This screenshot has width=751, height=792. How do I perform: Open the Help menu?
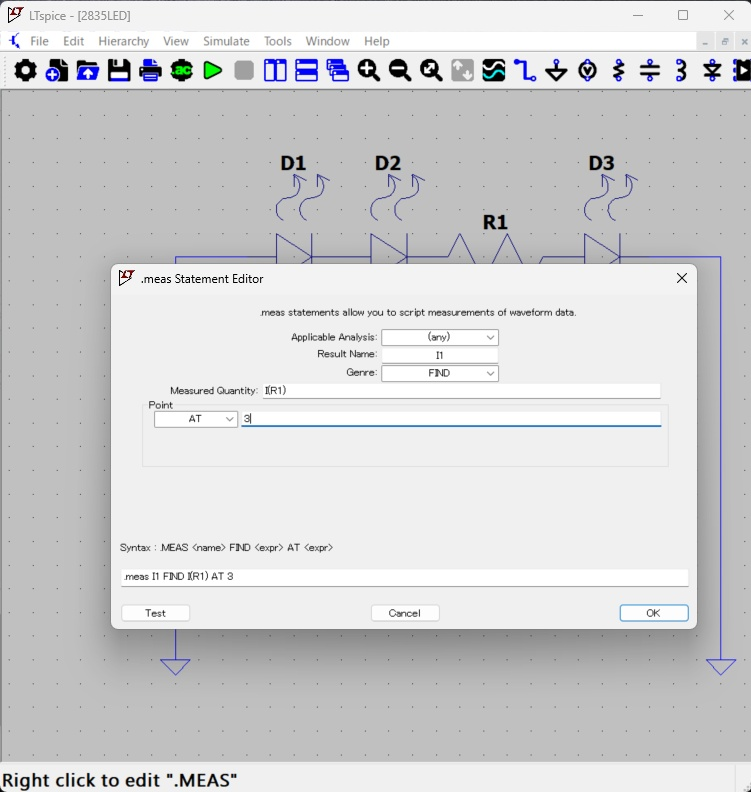[377, 41]
